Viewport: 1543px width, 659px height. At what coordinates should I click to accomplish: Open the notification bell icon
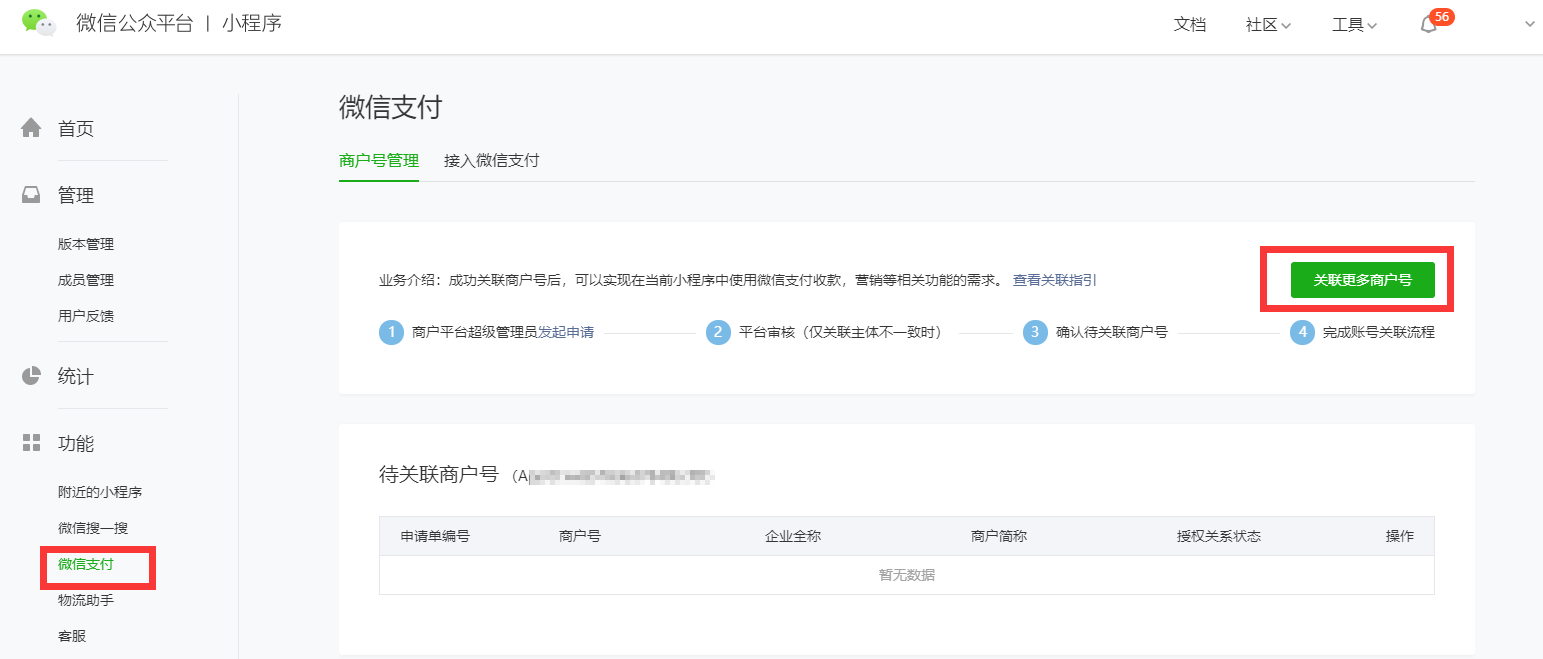tap(1428, 25)
